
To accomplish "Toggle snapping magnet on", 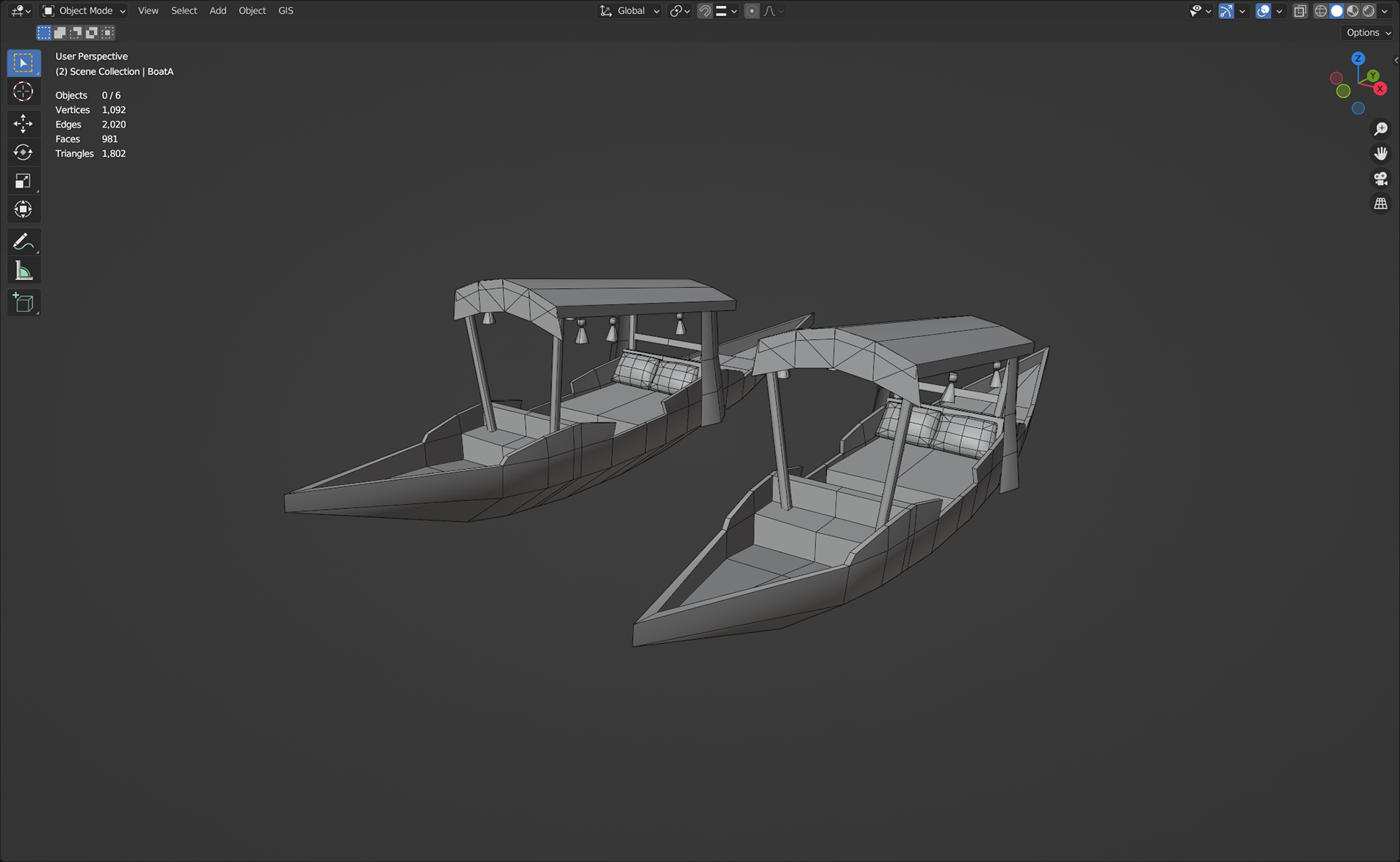I will [704, 11].
